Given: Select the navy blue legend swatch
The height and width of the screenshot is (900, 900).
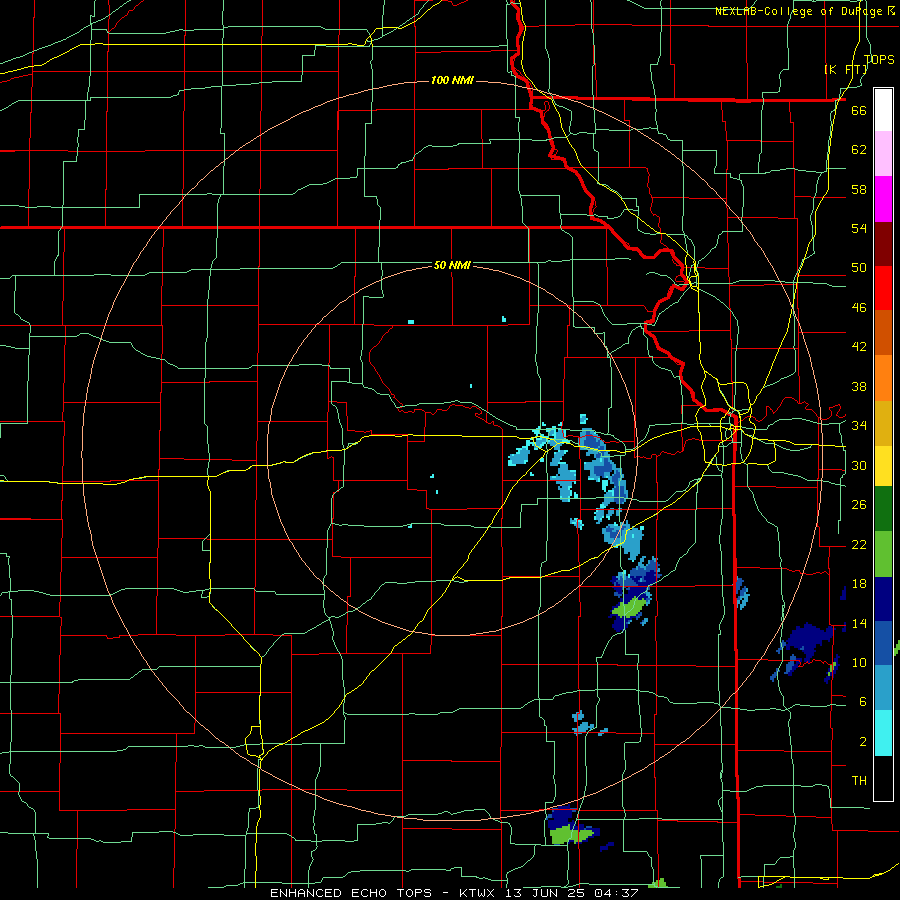Looking at the screenshot, I should (883, 599).
